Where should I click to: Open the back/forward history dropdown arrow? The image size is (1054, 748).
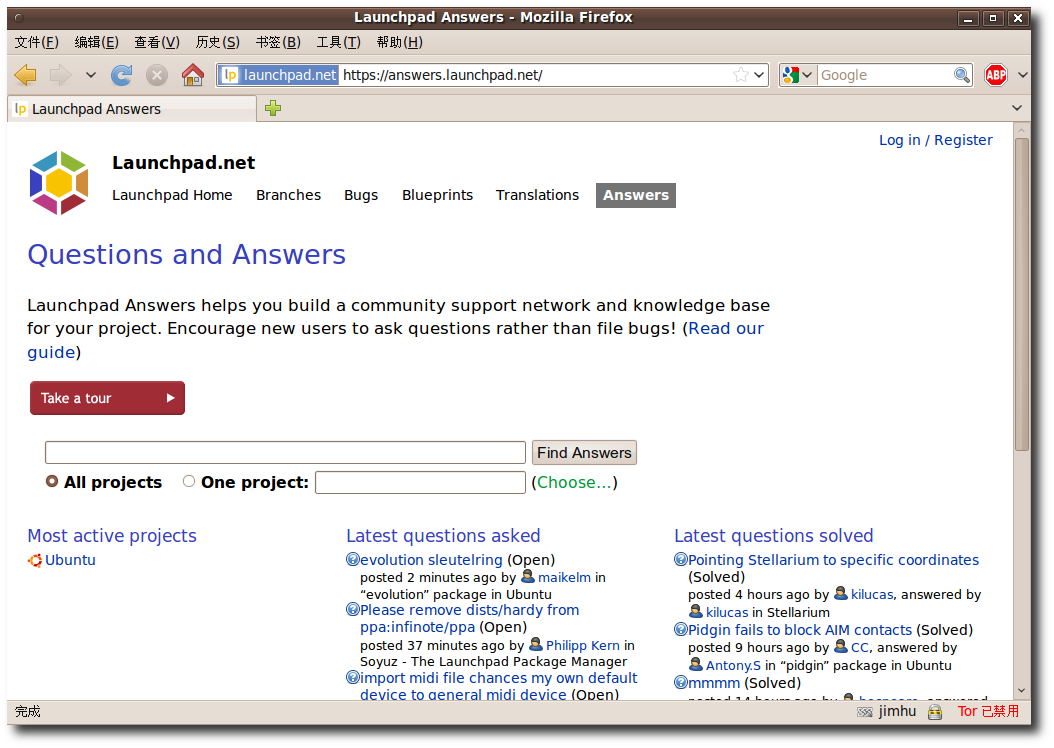[x=91, y=75]
